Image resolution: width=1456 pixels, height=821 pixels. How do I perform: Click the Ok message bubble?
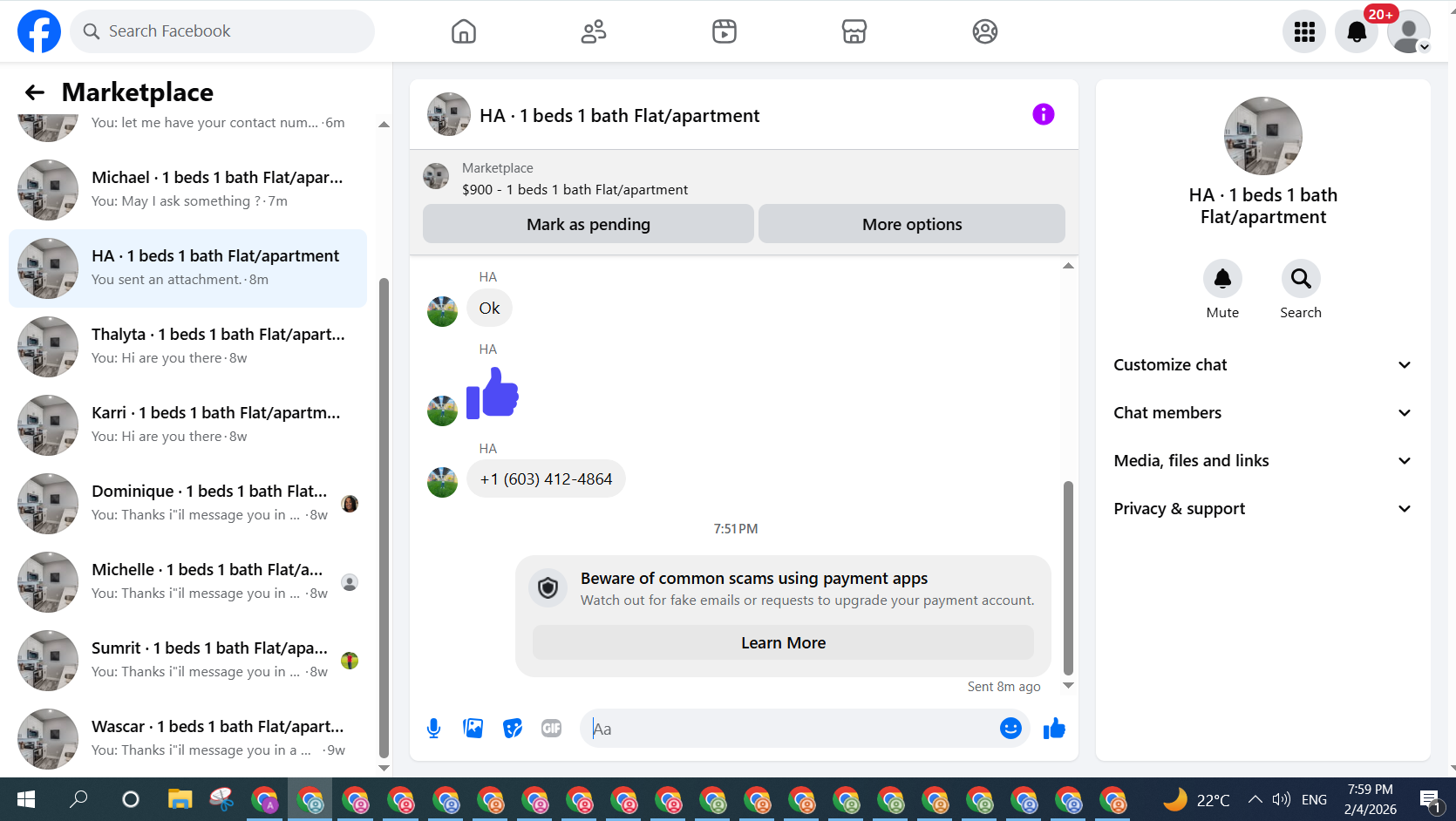(489, 308)
